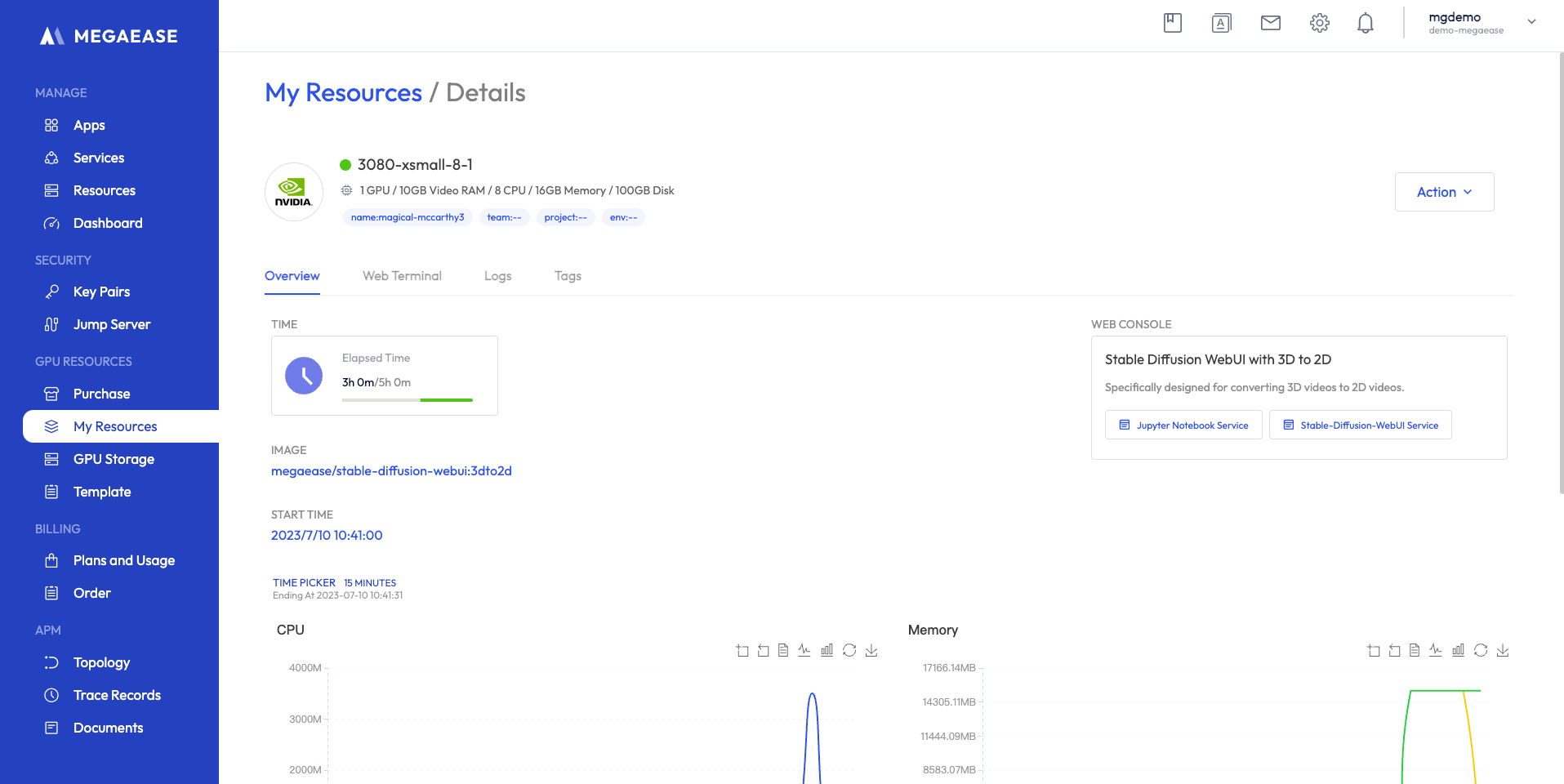Expand the Action dropdown button
Image resolution: width=1564 pixels, height=784 pixels.
pyautogui.click(x=1444, y=192)
